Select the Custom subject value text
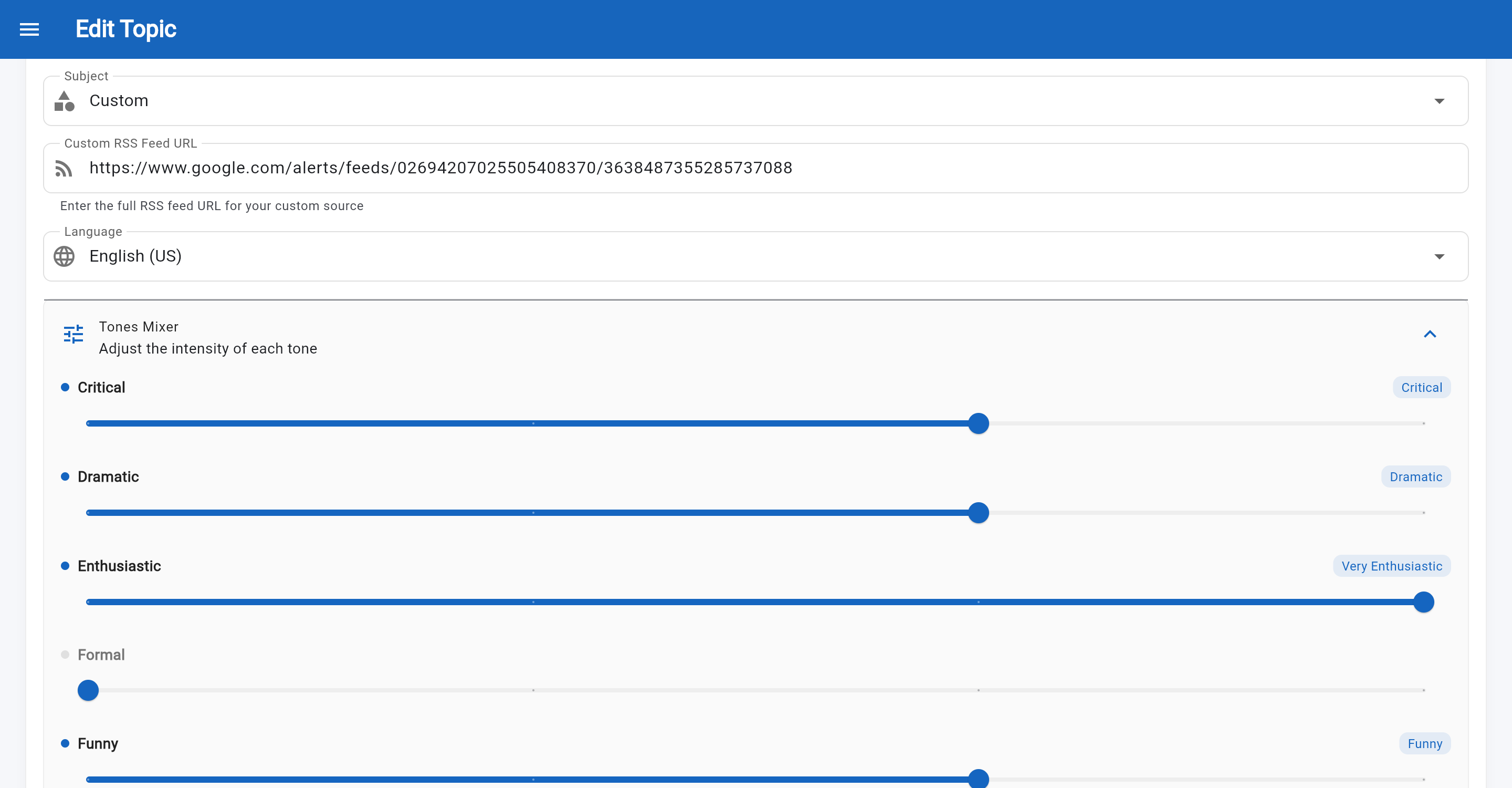Image resolution: width=1512 pixels, height=788 pixels. pyautogui.click(x=119, y=100)
